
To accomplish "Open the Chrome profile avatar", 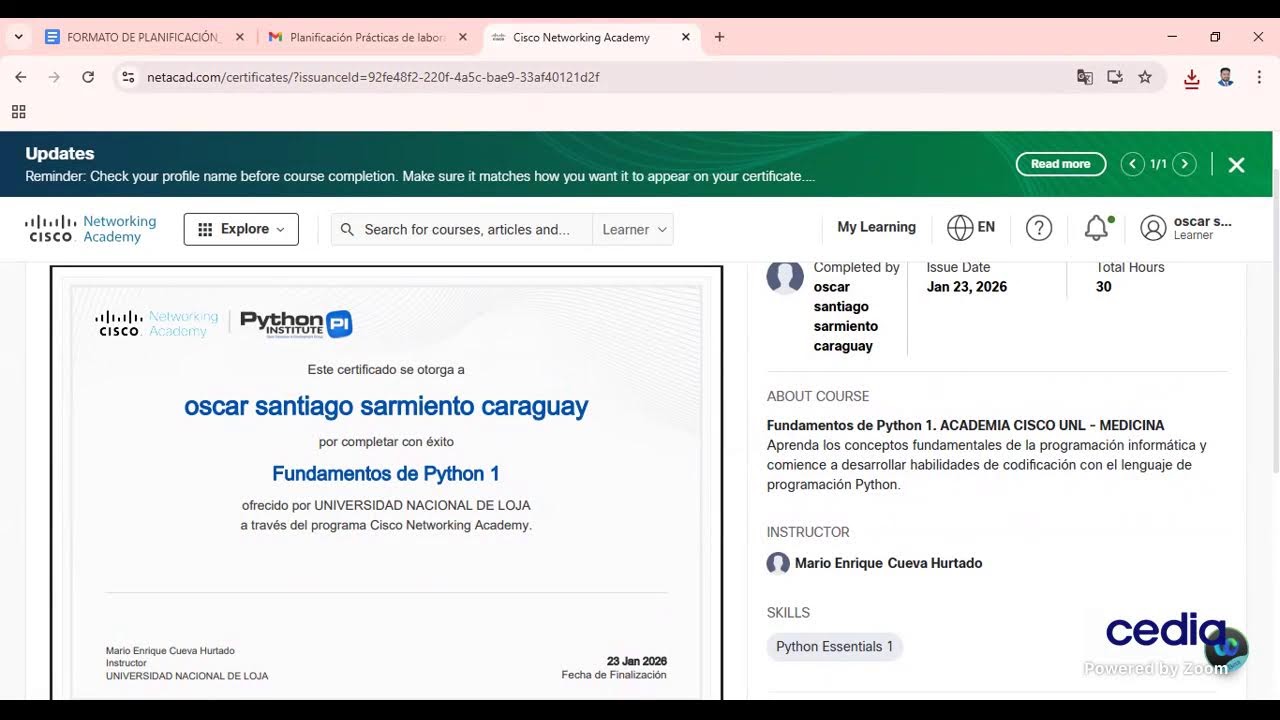I will [x=1226, y=77].
